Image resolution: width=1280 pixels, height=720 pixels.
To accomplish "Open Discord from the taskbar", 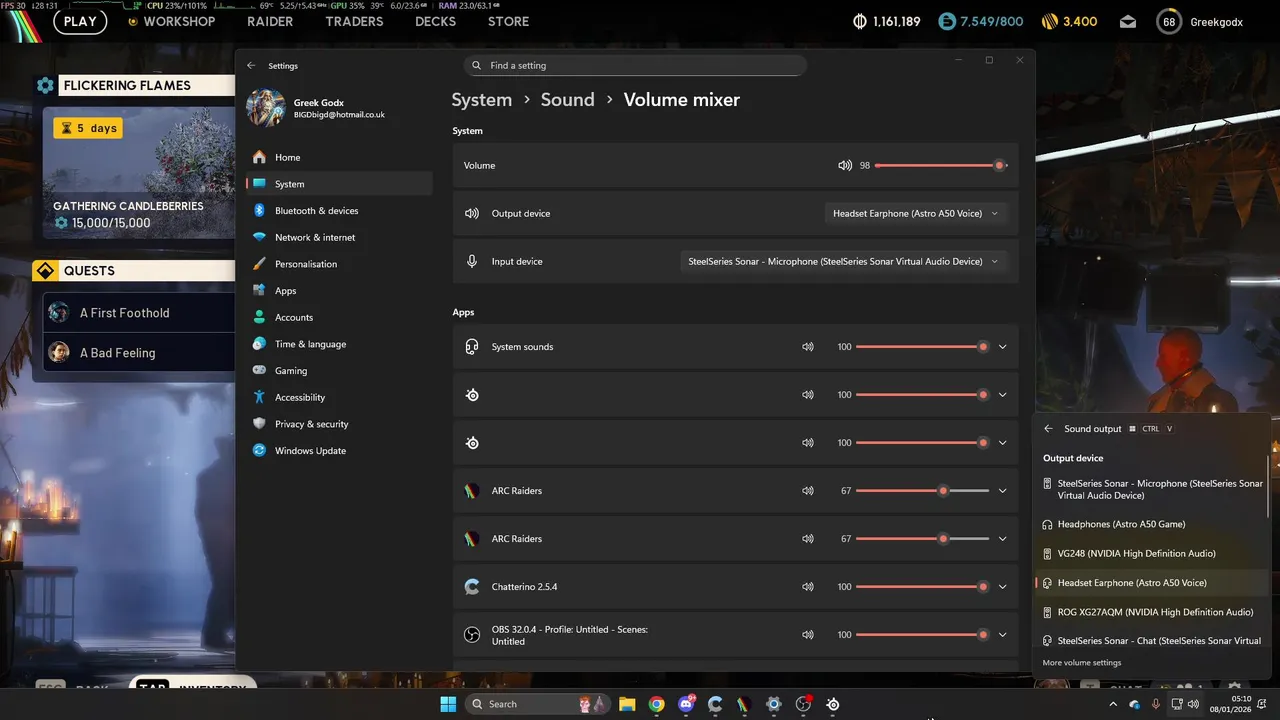I will (686, 704).
